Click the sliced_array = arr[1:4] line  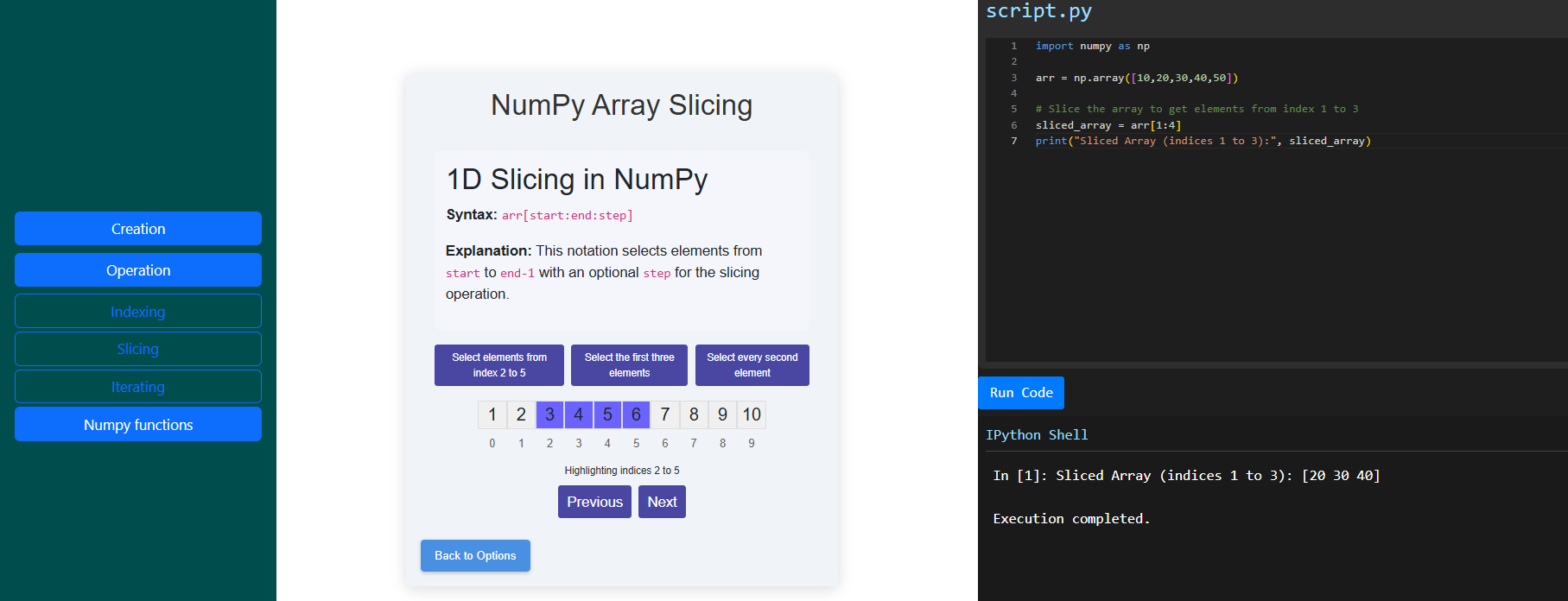(x=1108, y=125)
